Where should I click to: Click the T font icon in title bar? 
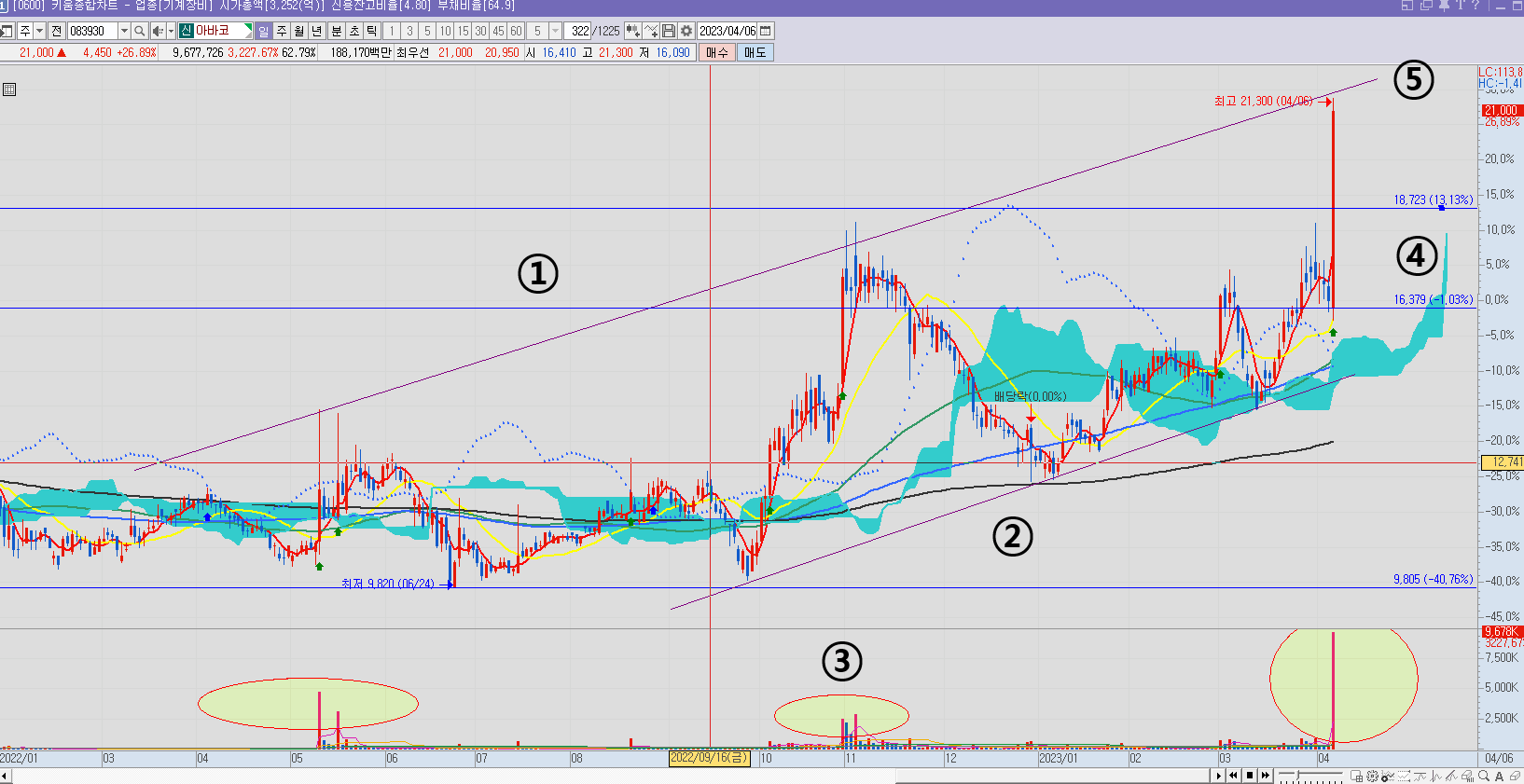pyautogui.click(x=1460, y=6)
